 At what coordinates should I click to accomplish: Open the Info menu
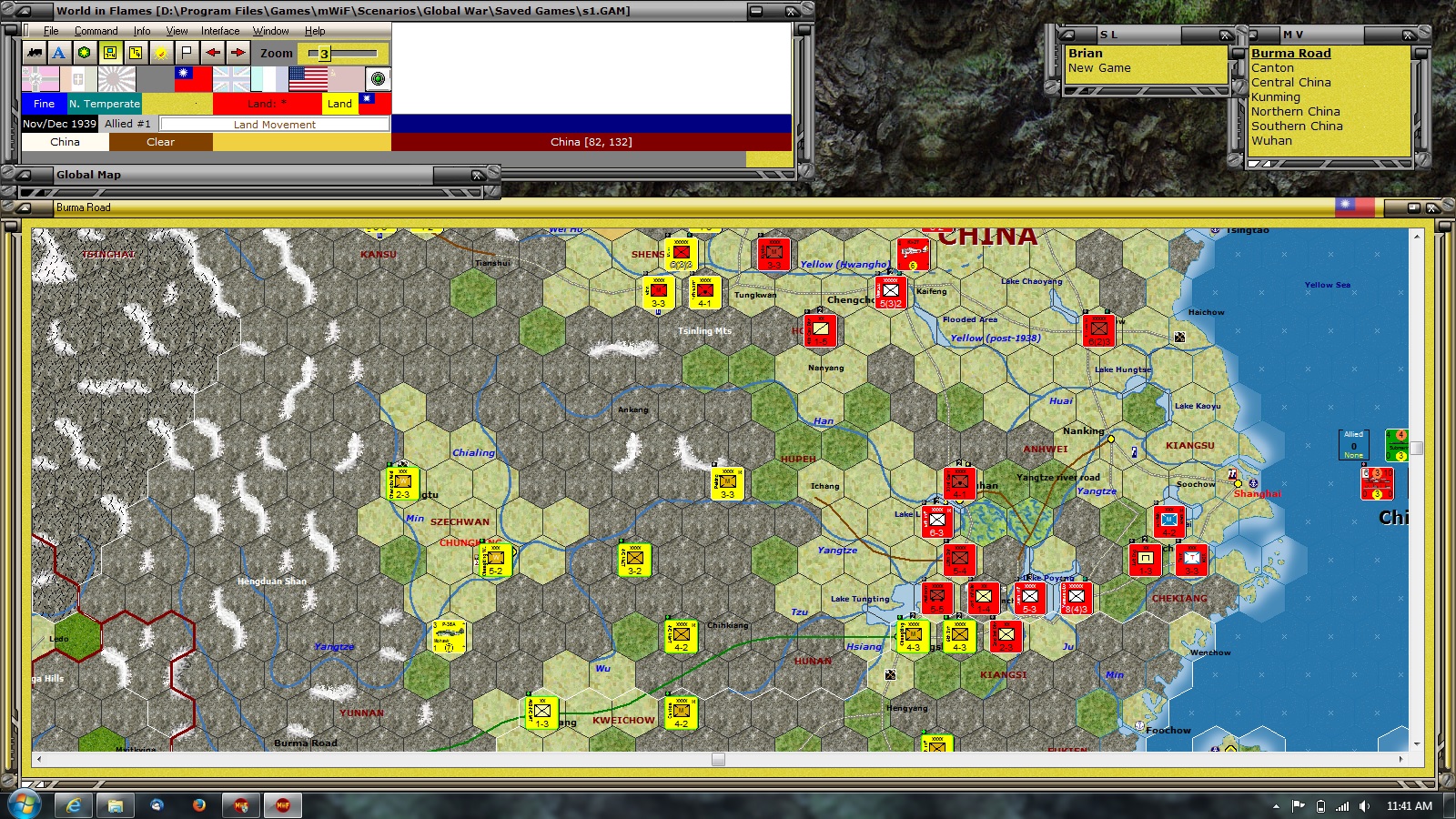coord(142,31)
